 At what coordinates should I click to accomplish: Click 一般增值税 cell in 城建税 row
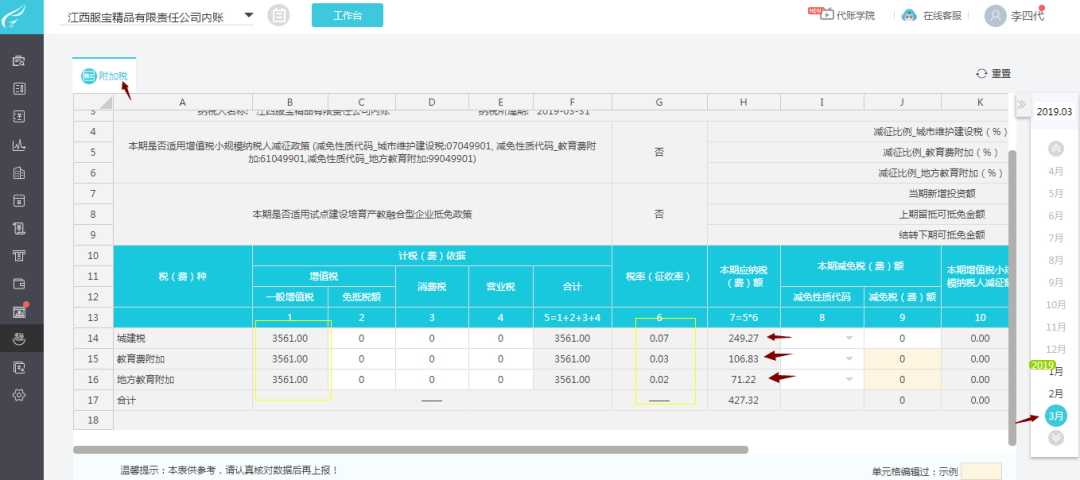click(x=289, y=339)
